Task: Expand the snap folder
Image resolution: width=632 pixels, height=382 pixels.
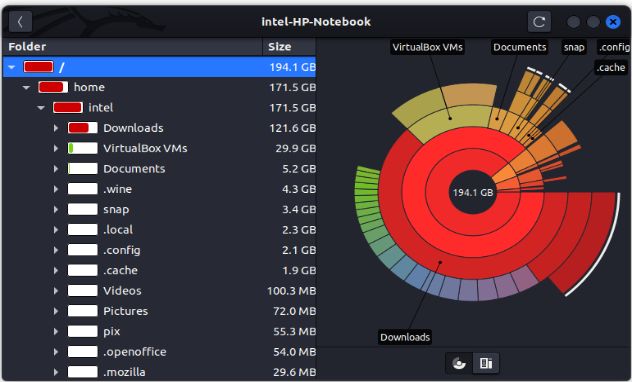Action: point(56,210)
